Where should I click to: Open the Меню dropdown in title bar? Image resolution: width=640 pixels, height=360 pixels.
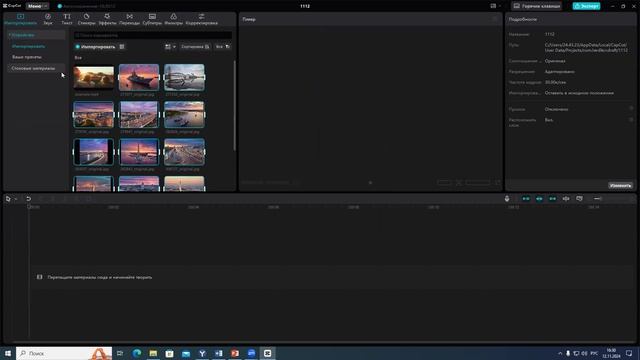(x=37, y=6)
